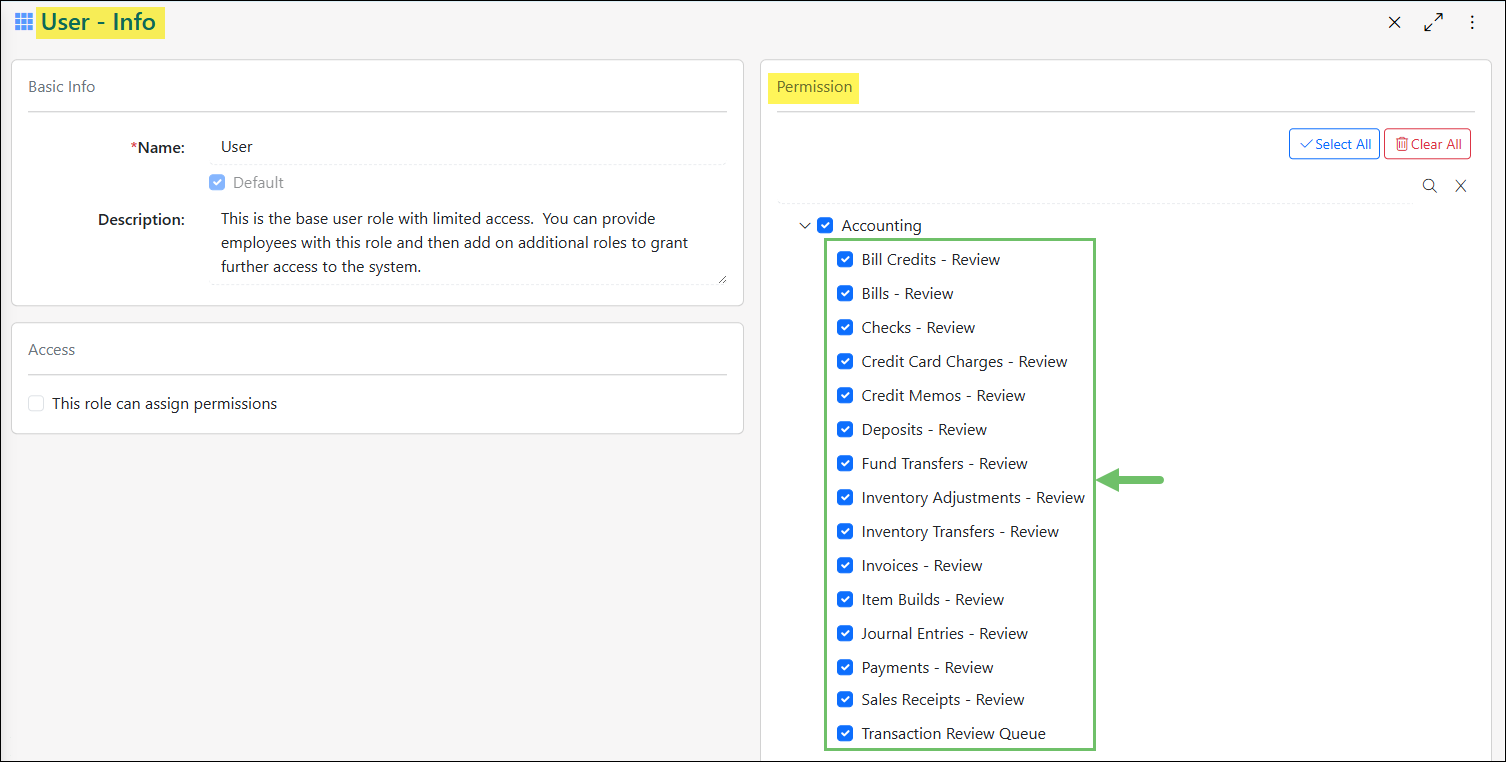Screen dimensions: 1506x762
Task: Toggle the Default role checkbox
Action: (217, 183)
